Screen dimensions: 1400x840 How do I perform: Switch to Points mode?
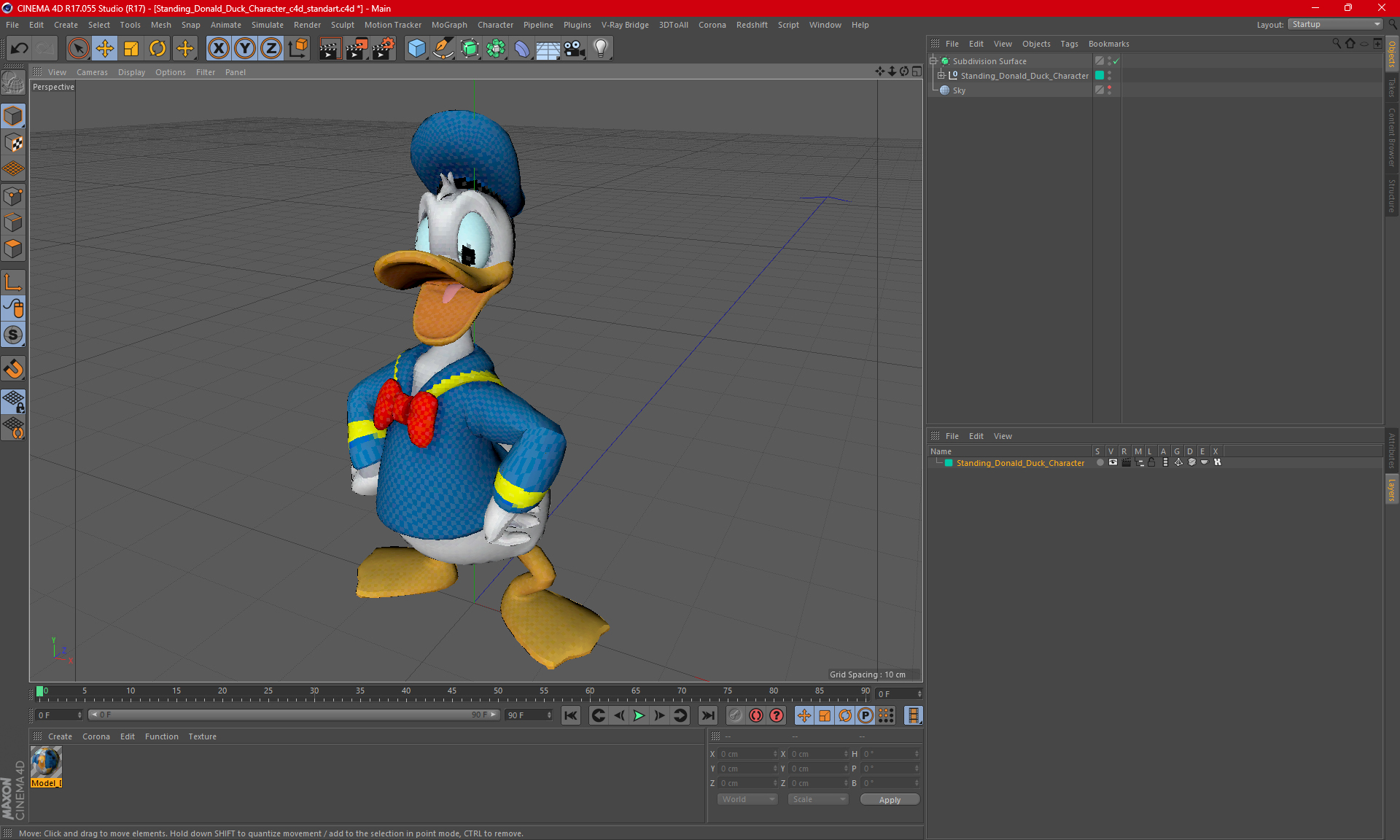tap(13, 196)
